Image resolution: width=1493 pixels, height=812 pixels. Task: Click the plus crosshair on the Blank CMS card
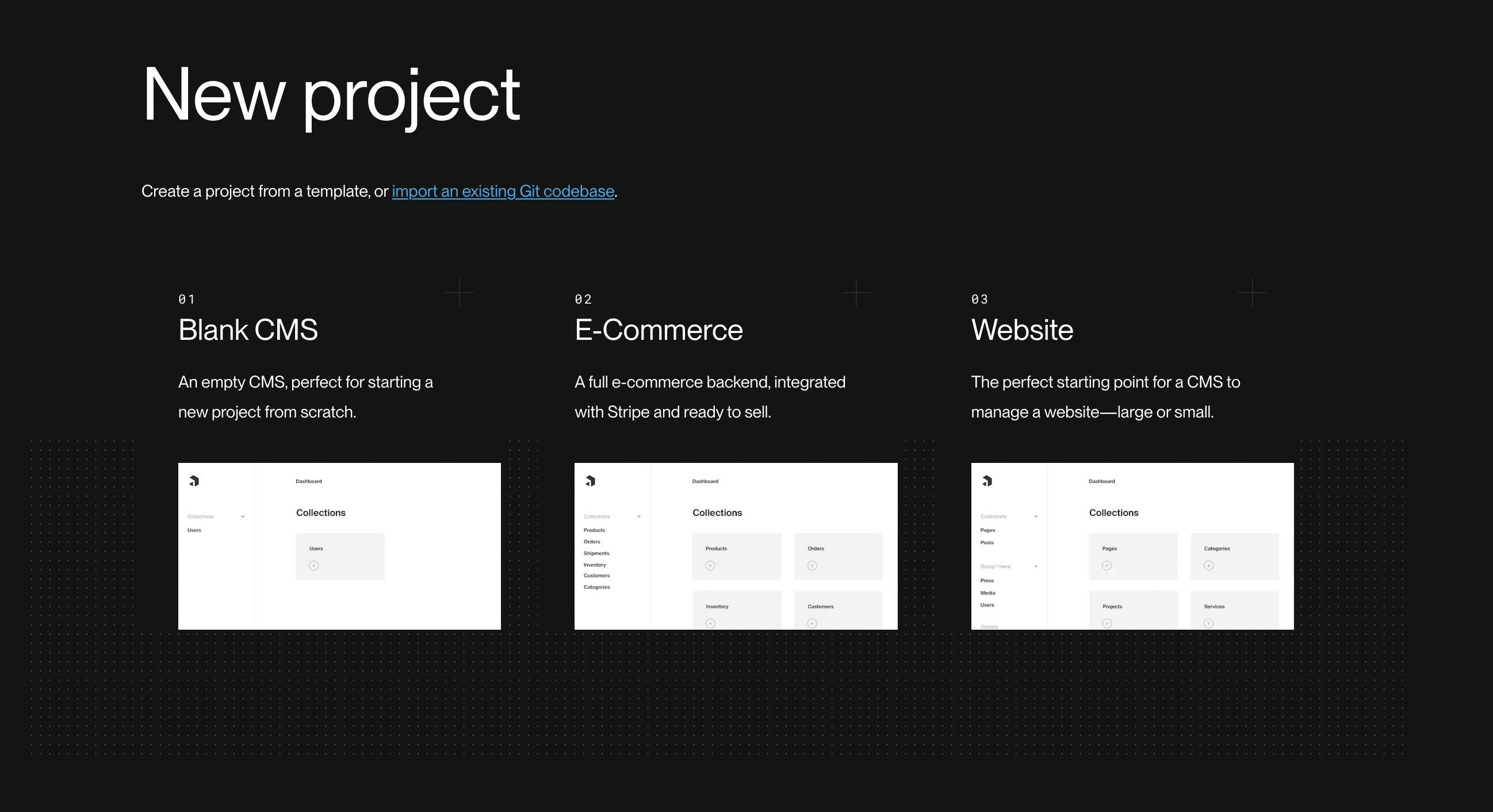pos(459,293)
